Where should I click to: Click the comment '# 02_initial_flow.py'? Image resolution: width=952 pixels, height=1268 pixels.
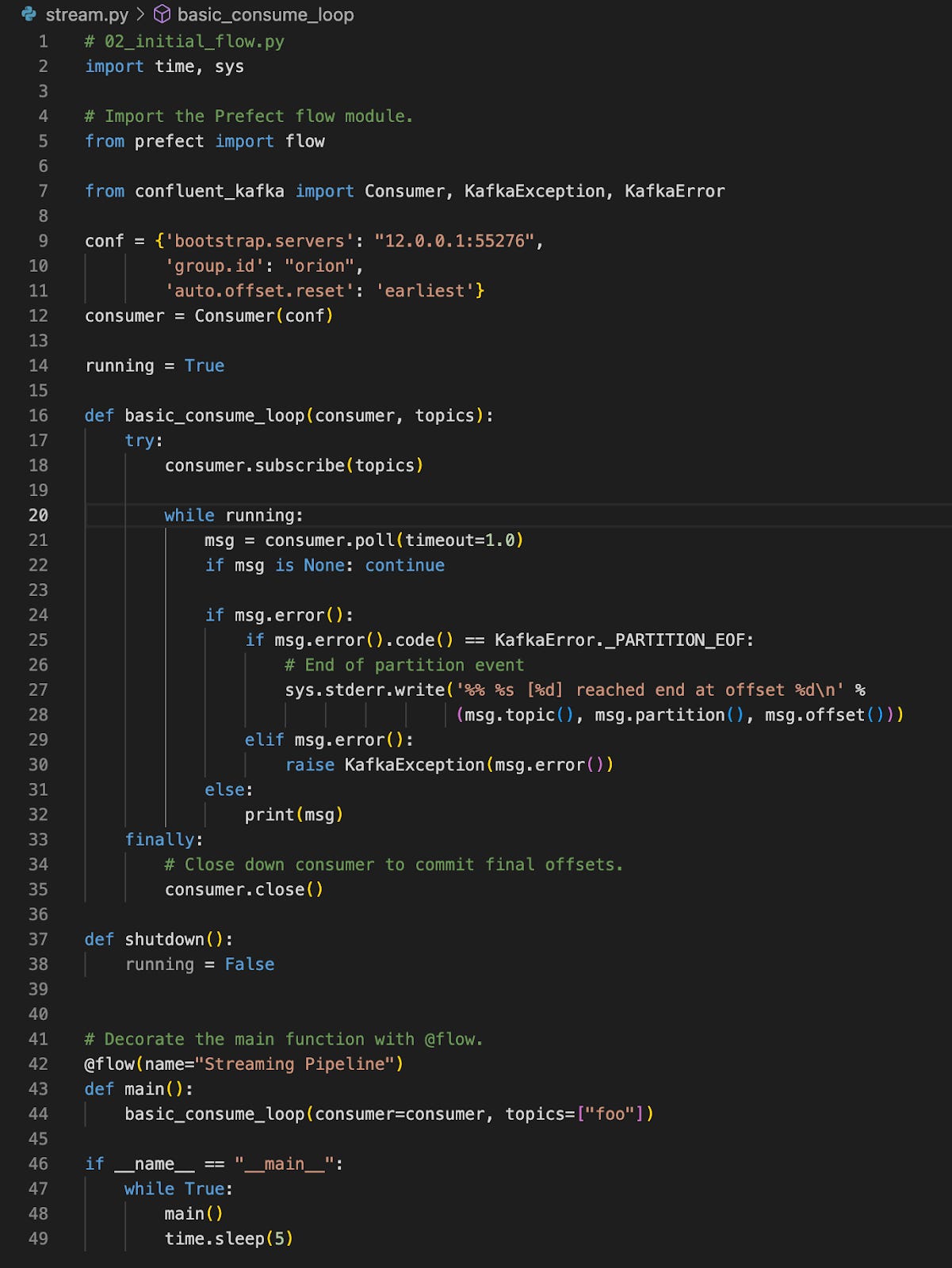coord(185,41)
